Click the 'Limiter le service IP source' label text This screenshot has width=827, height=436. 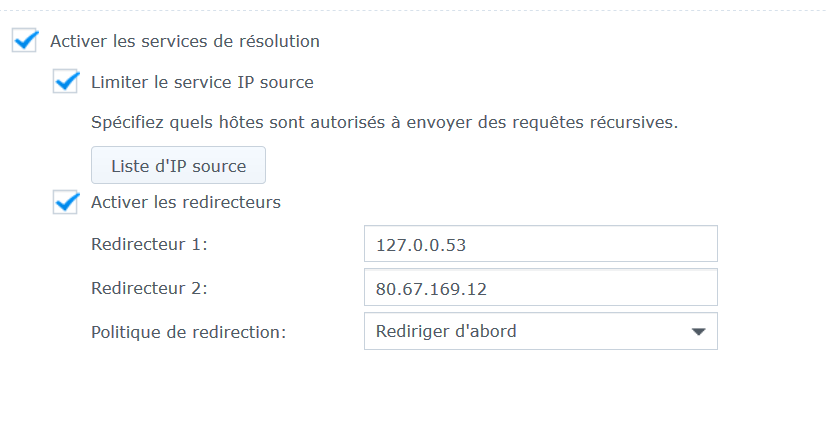tap(202, 82)
